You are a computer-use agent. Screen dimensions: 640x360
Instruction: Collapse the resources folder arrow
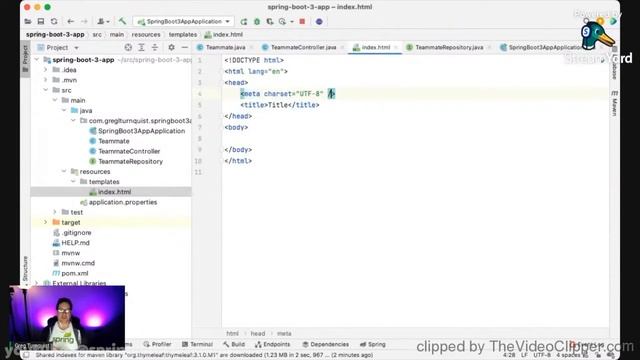coord(64,172)
